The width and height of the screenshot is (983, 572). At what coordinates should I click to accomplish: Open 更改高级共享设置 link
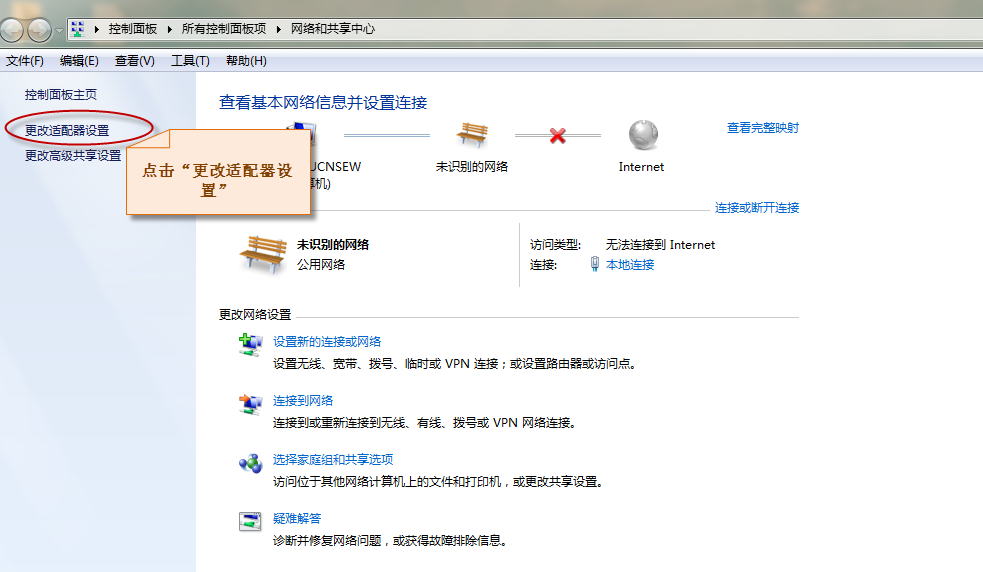(x=73, y=155)
